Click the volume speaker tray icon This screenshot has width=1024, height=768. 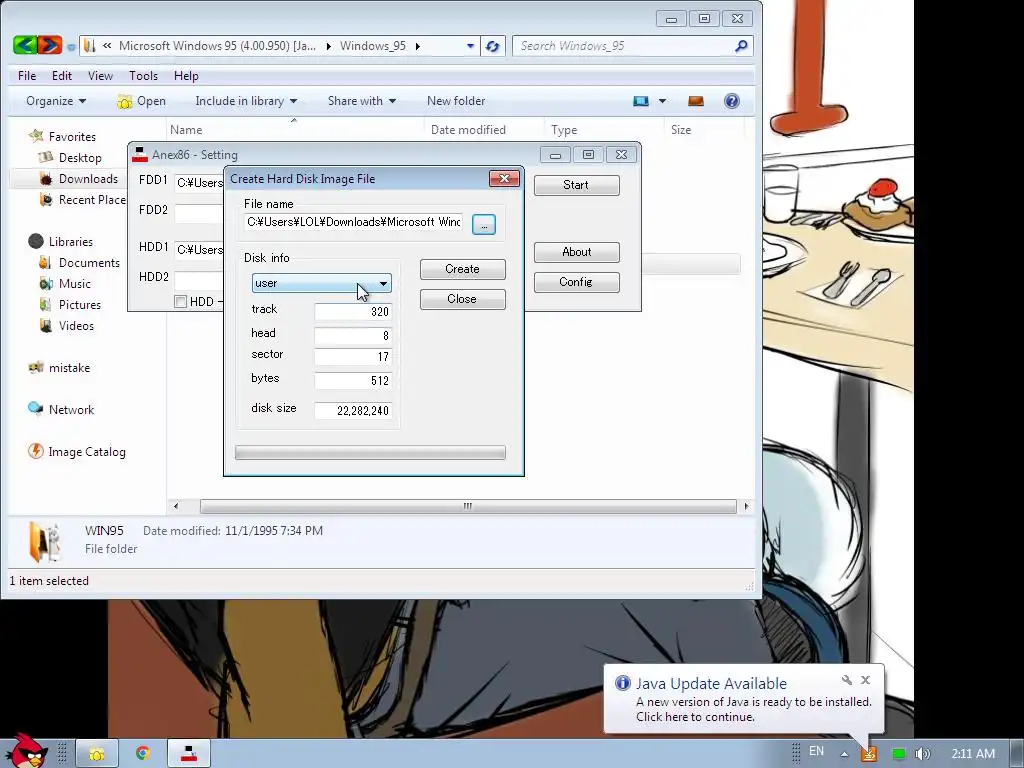pos(922,754)
